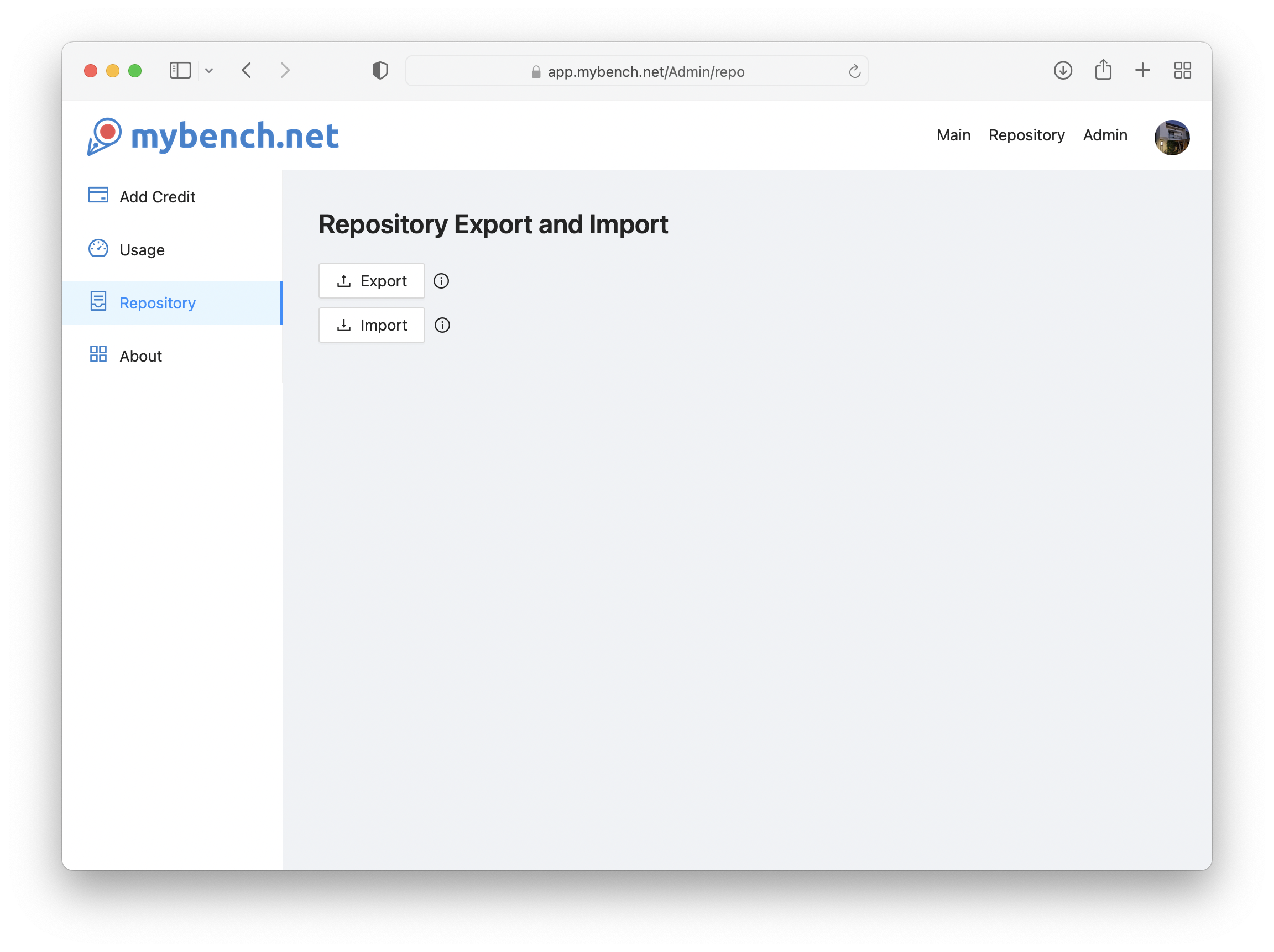Open the sidebar options chevron dropdown

209,70
